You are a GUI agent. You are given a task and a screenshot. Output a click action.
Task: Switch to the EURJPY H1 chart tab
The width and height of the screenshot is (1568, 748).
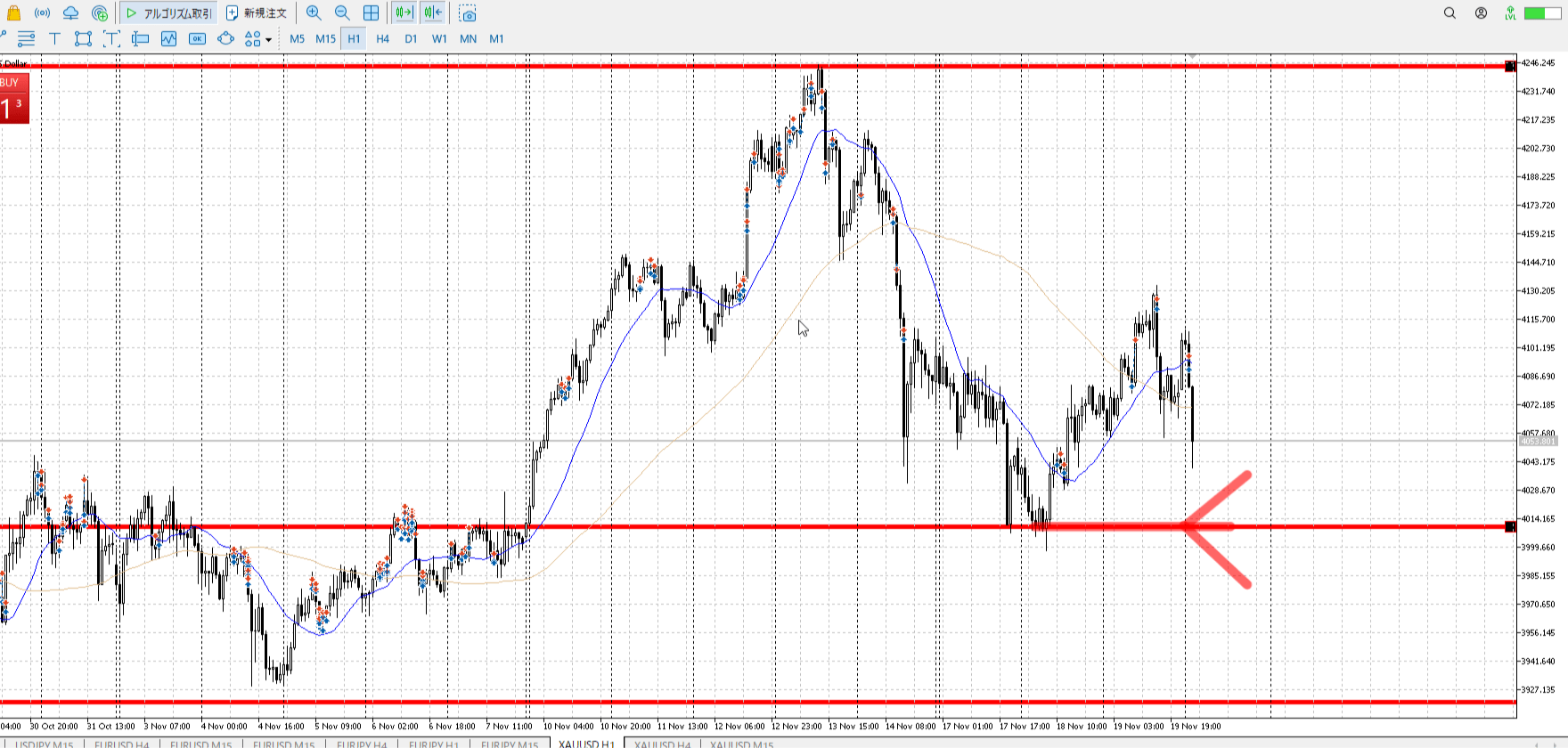click(434, 744)
